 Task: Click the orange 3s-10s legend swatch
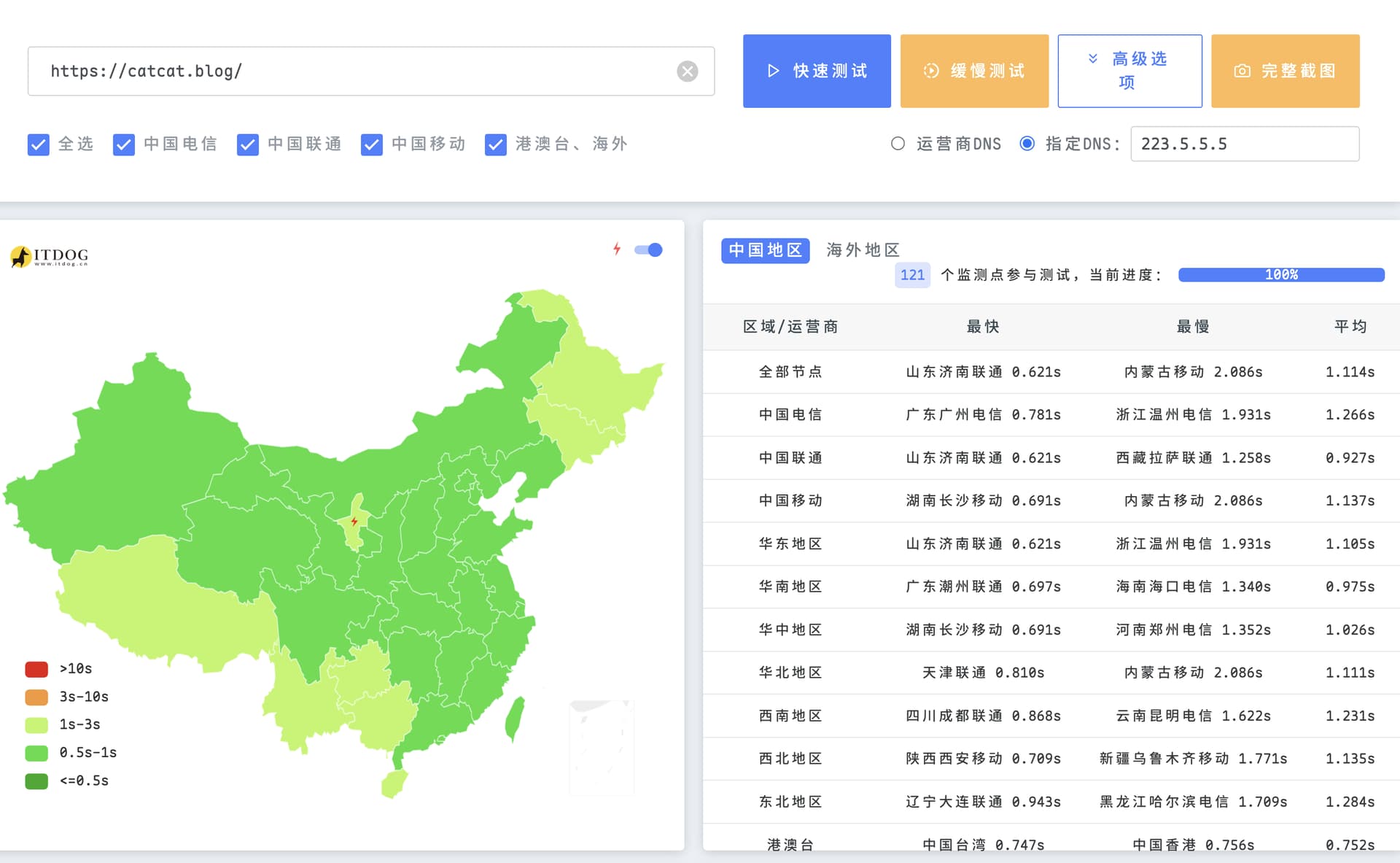(36, 697)
